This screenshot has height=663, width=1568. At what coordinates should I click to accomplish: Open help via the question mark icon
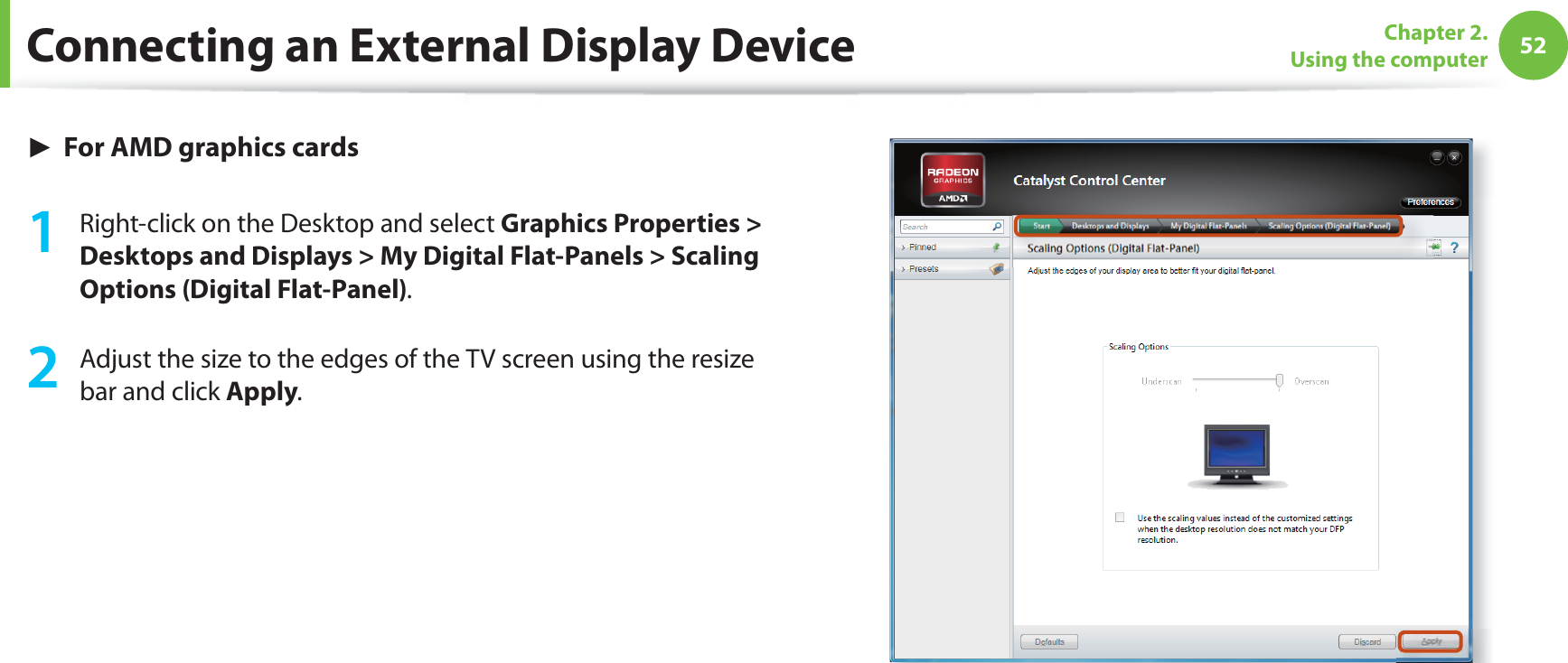coord(1454,247)
